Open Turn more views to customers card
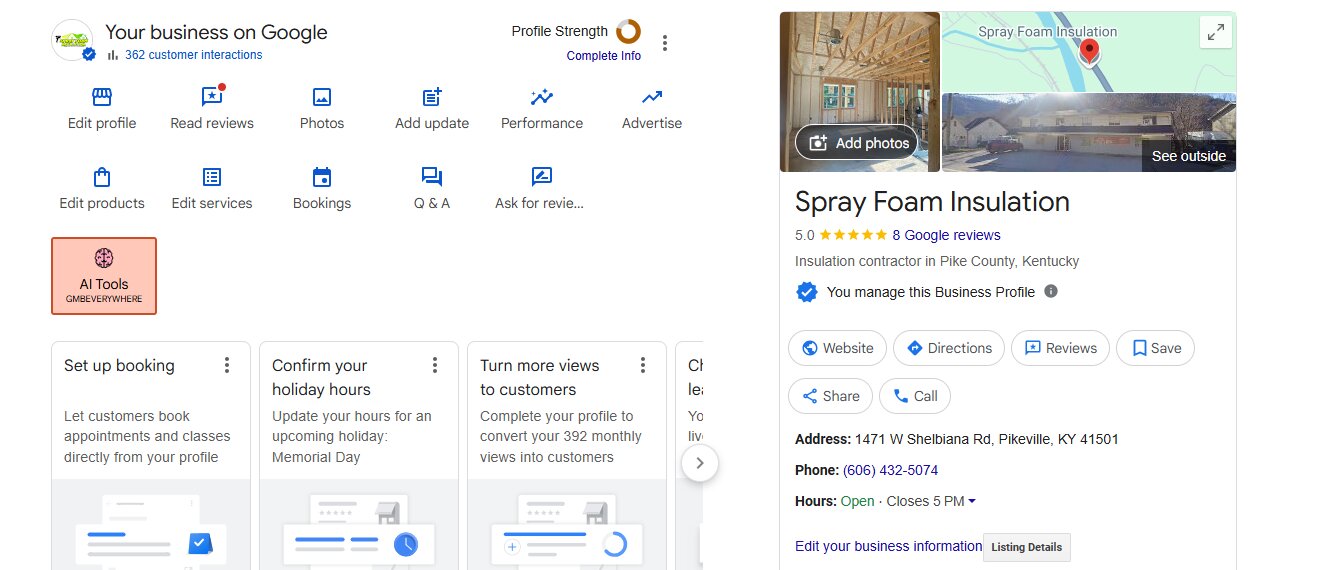 (567, 456)
